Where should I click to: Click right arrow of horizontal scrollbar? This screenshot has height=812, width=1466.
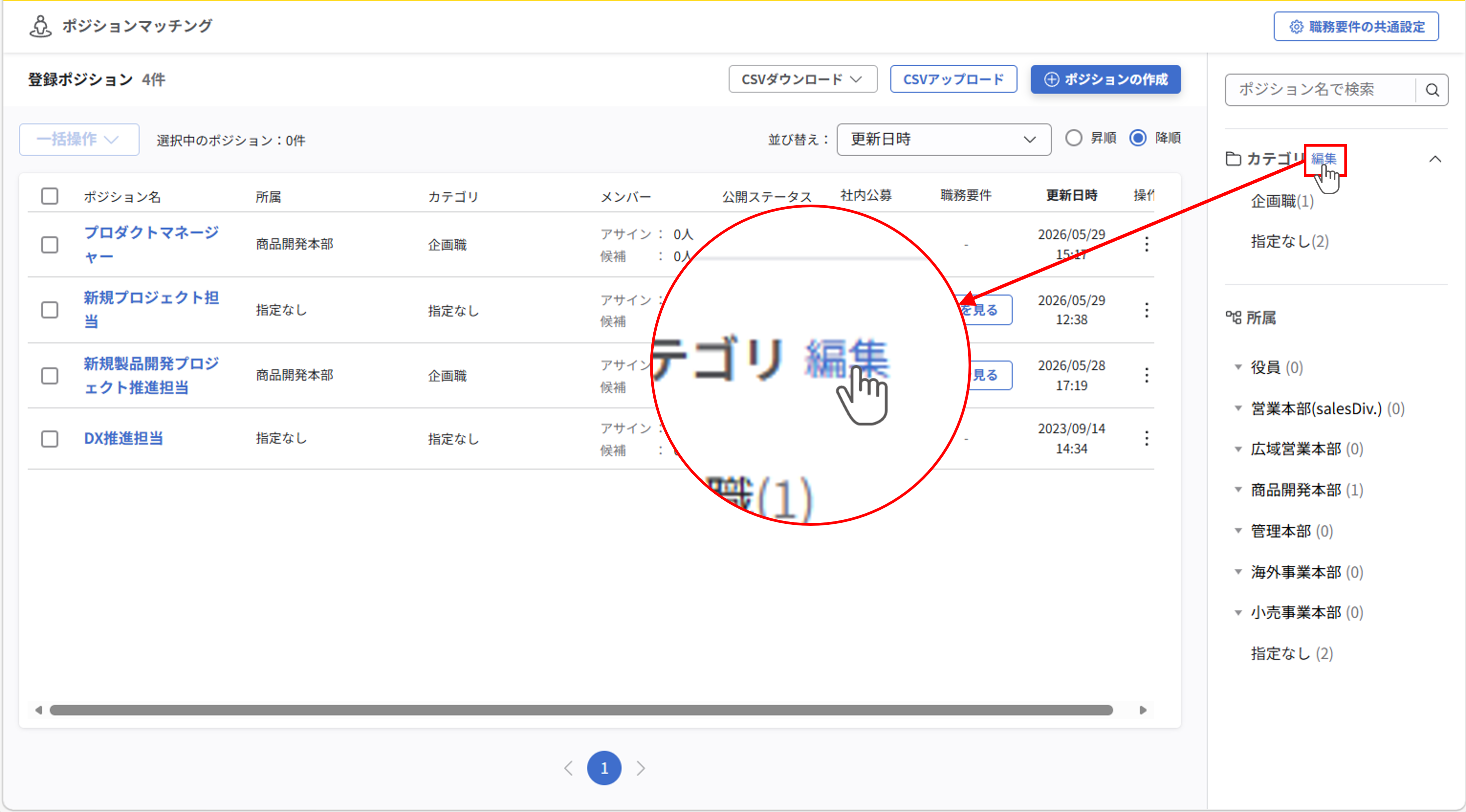(x=1143, y=710)
